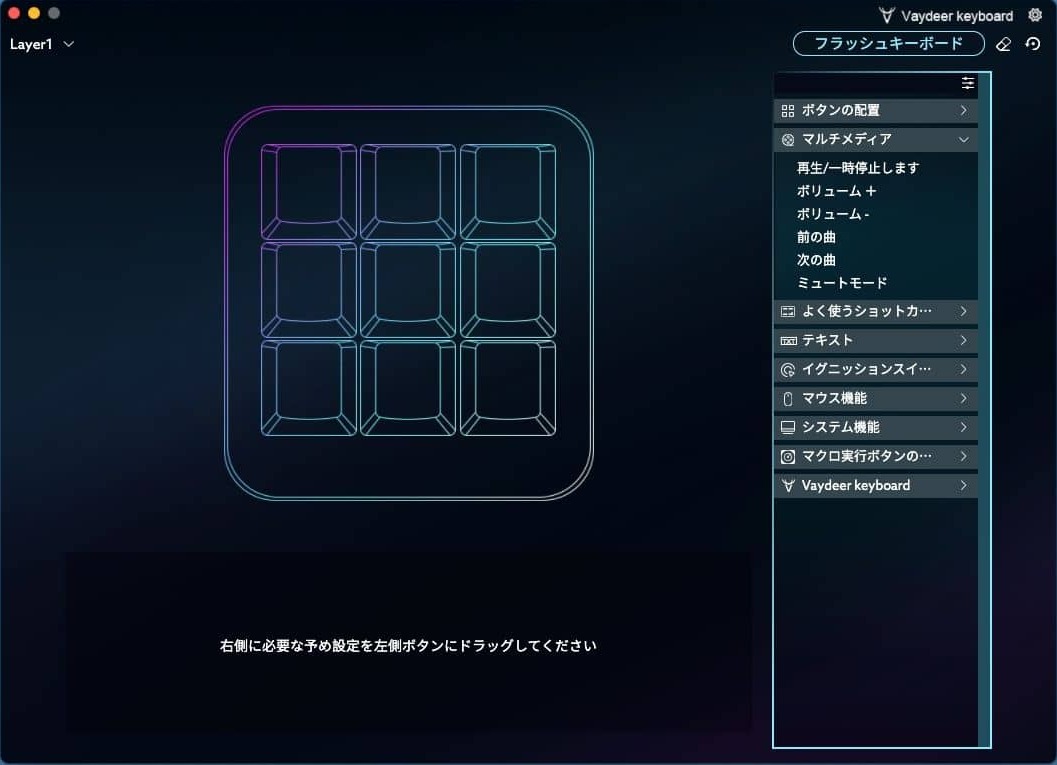
Task: Open the Layer1 dropdown
Action: click(x=42, y=44)
